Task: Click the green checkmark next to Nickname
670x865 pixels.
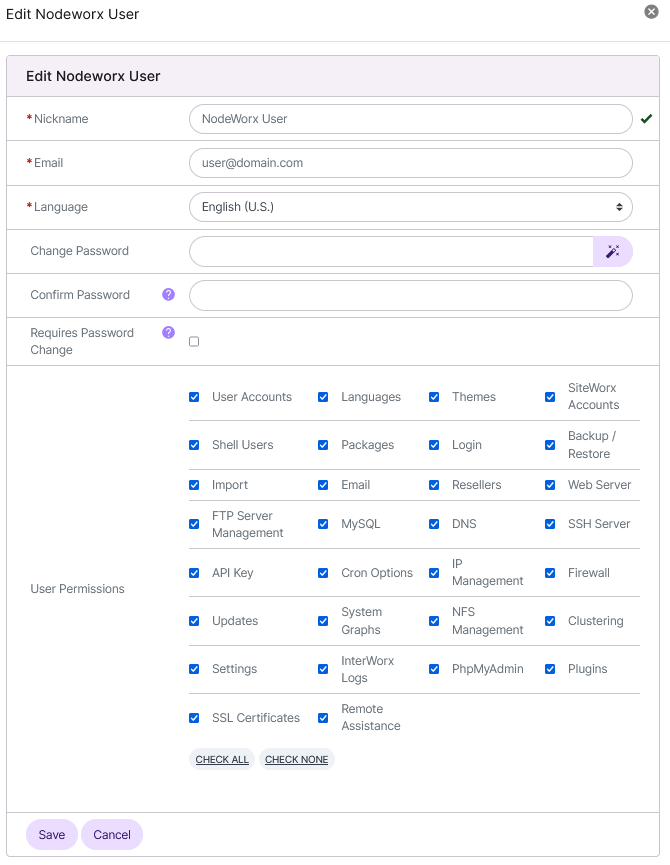Action: point(647,118)
